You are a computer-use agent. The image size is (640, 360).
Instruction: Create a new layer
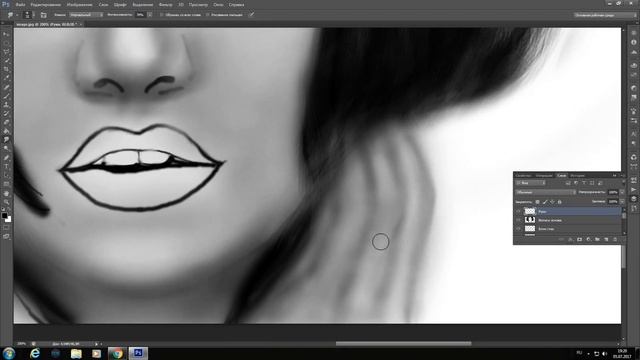[x=606, y=239]
